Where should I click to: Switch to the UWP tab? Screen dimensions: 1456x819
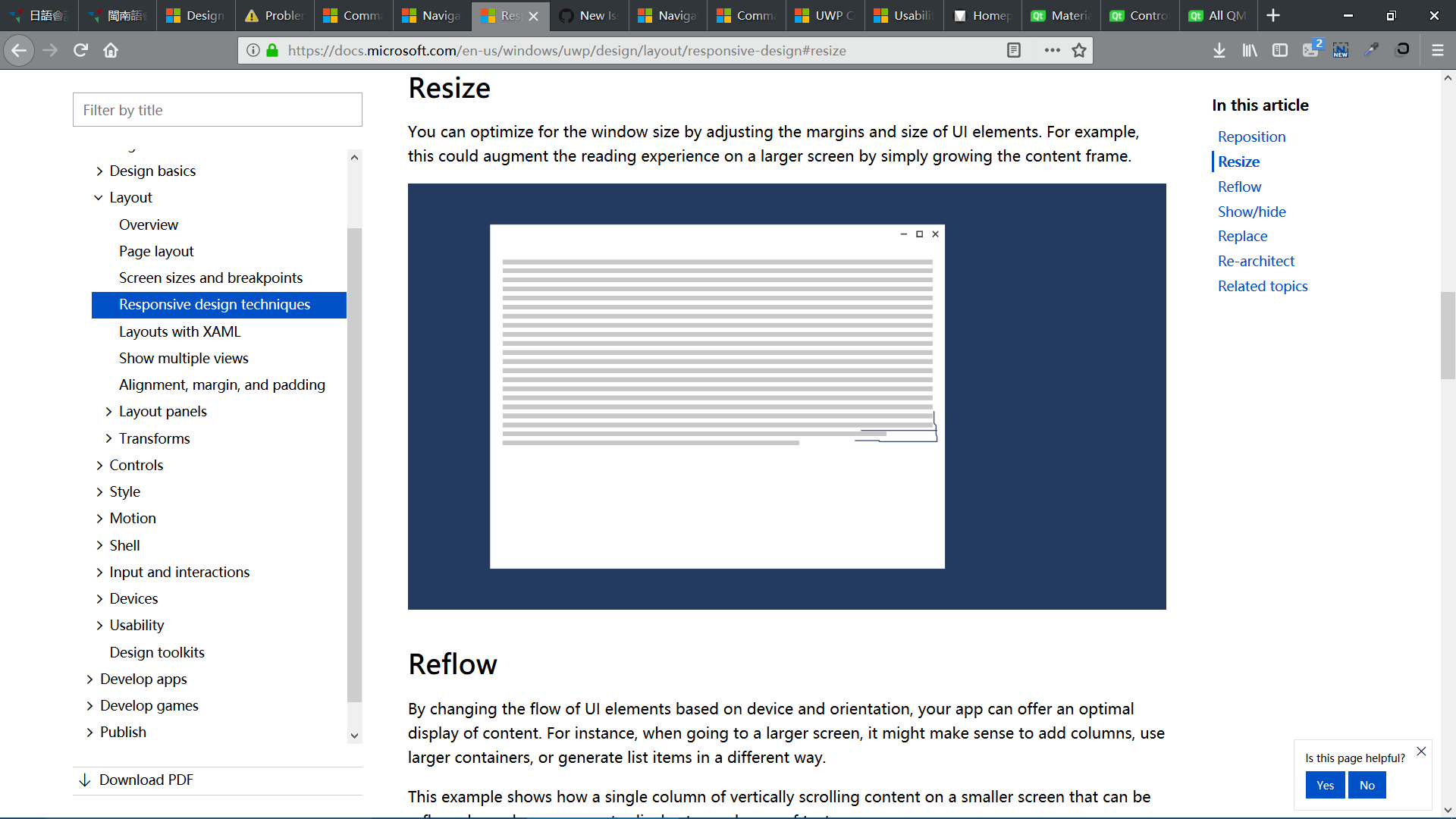[x=824, y=15]
